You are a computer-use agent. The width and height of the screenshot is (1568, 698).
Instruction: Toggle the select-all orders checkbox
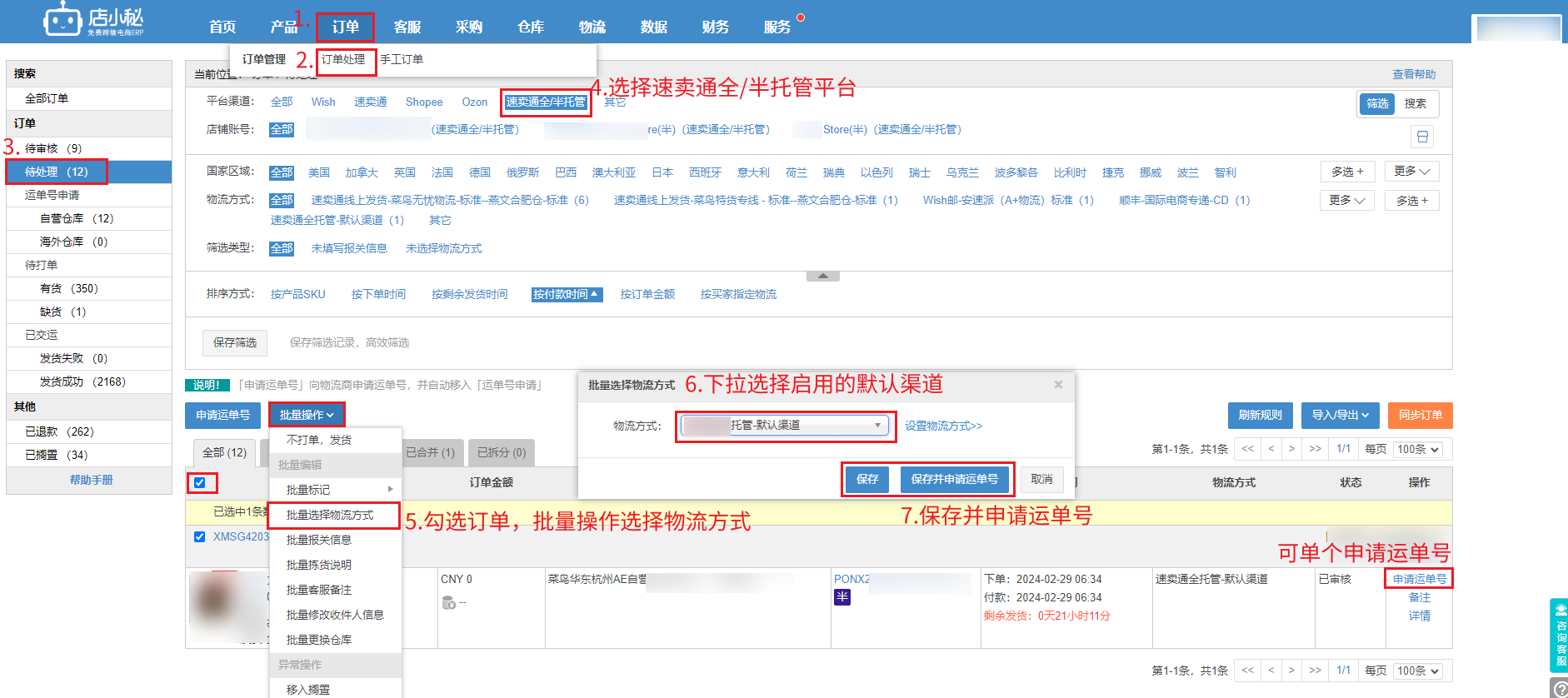pos(200,482)
